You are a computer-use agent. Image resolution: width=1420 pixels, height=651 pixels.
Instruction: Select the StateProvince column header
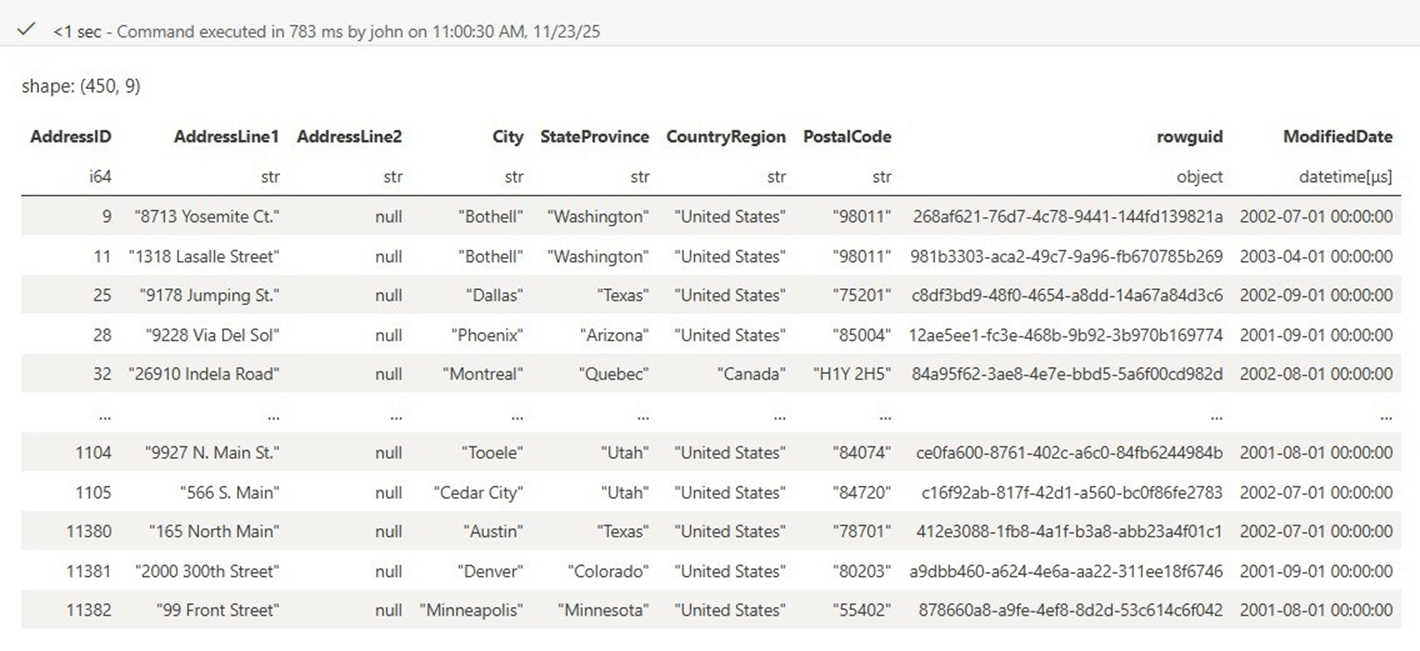click(x=594, y=136)
